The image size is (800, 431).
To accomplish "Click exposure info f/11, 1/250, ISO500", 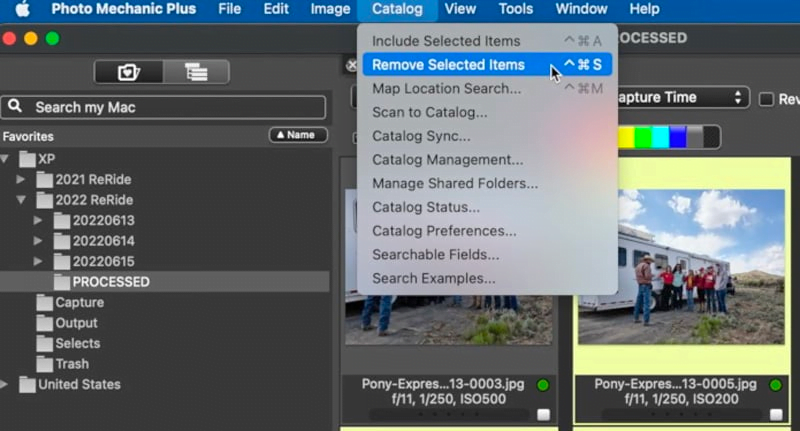I will pyautogui.click(x=448, y=399).
